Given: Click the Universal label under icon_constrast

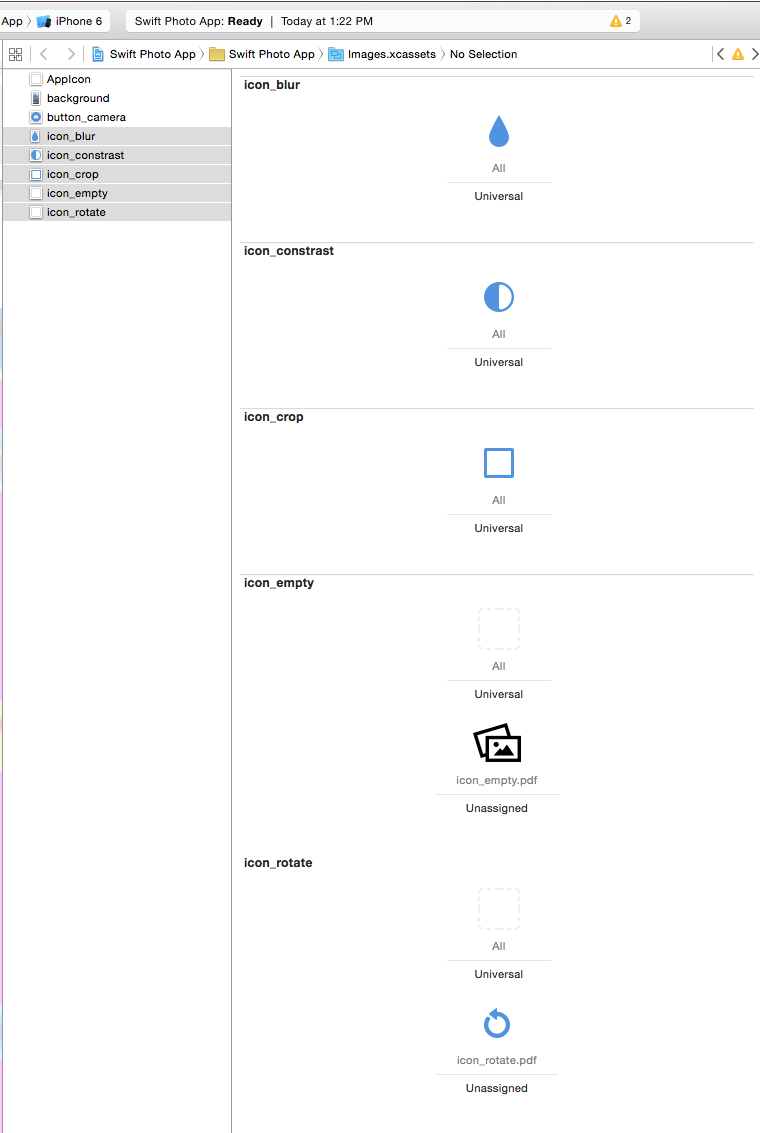Looking at the screenshot, I should coord(498,362).
